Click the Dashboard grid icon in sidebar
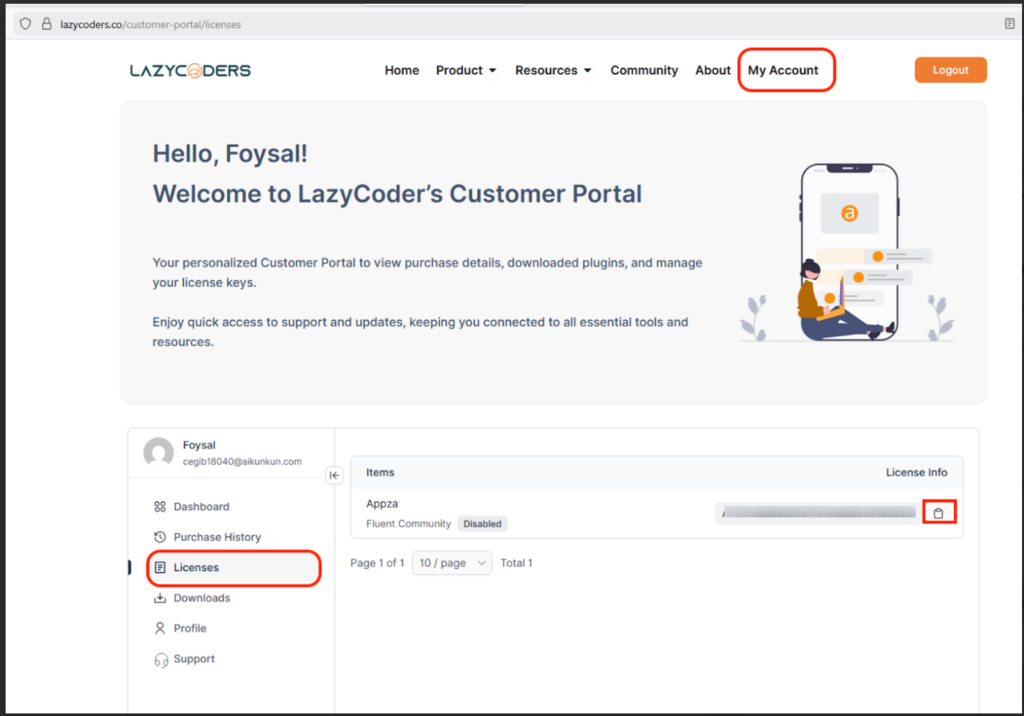Viewport: 1024px width, 716px height. click(160, 507)
